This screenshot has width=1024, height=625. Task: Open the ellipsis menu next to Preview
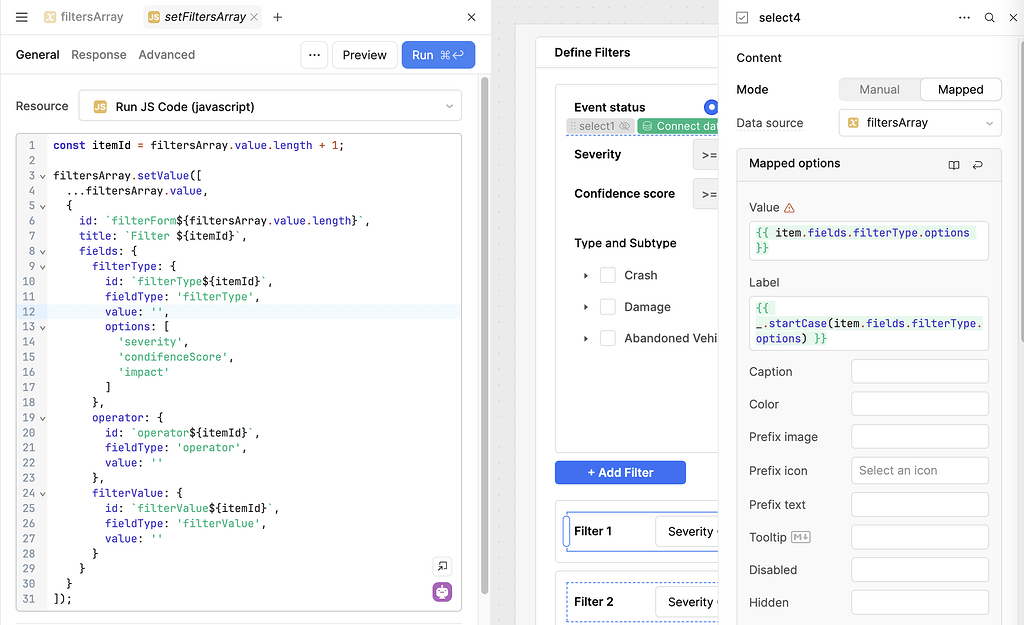pos(313,55)
